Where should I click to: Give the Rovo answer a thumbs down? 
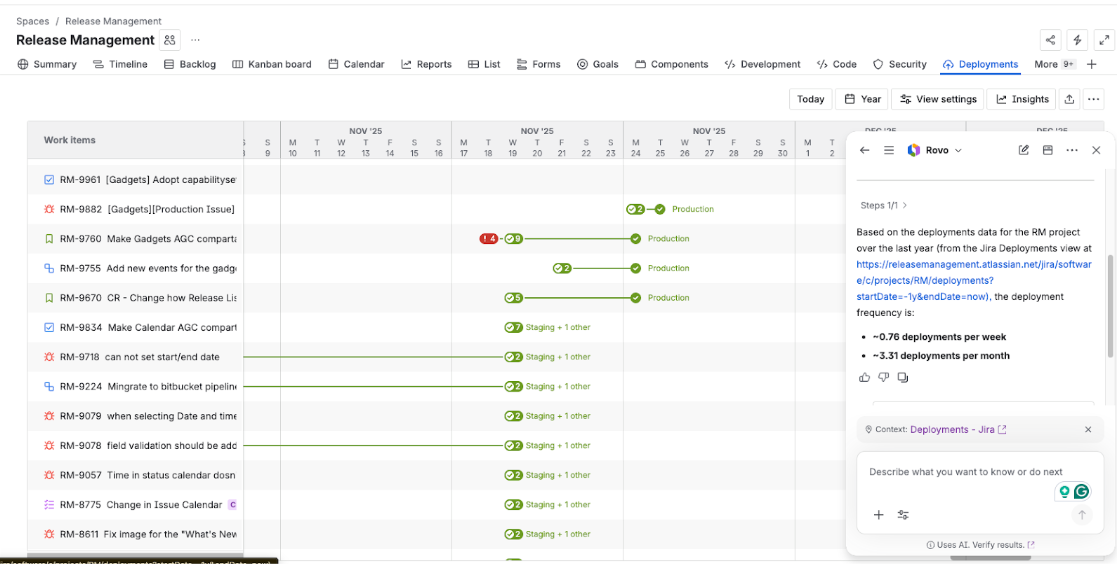click(883, 377)
